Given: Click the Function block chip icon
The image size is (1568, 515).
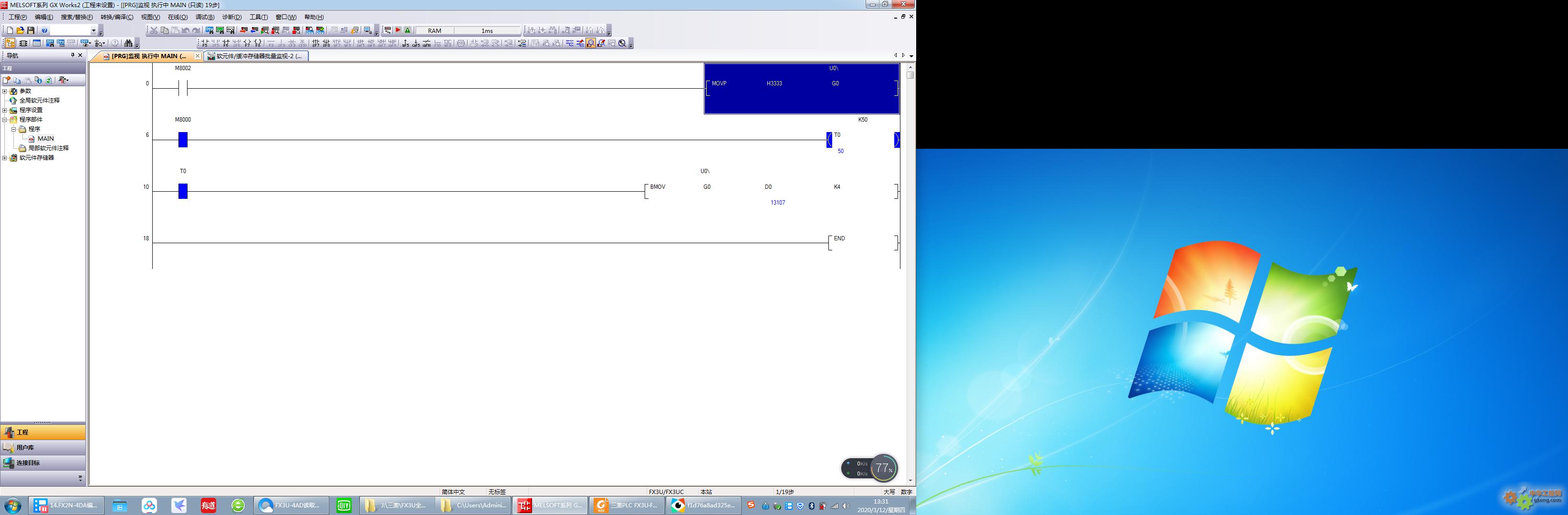Looking at the screenshot, I should click(23, 43).
